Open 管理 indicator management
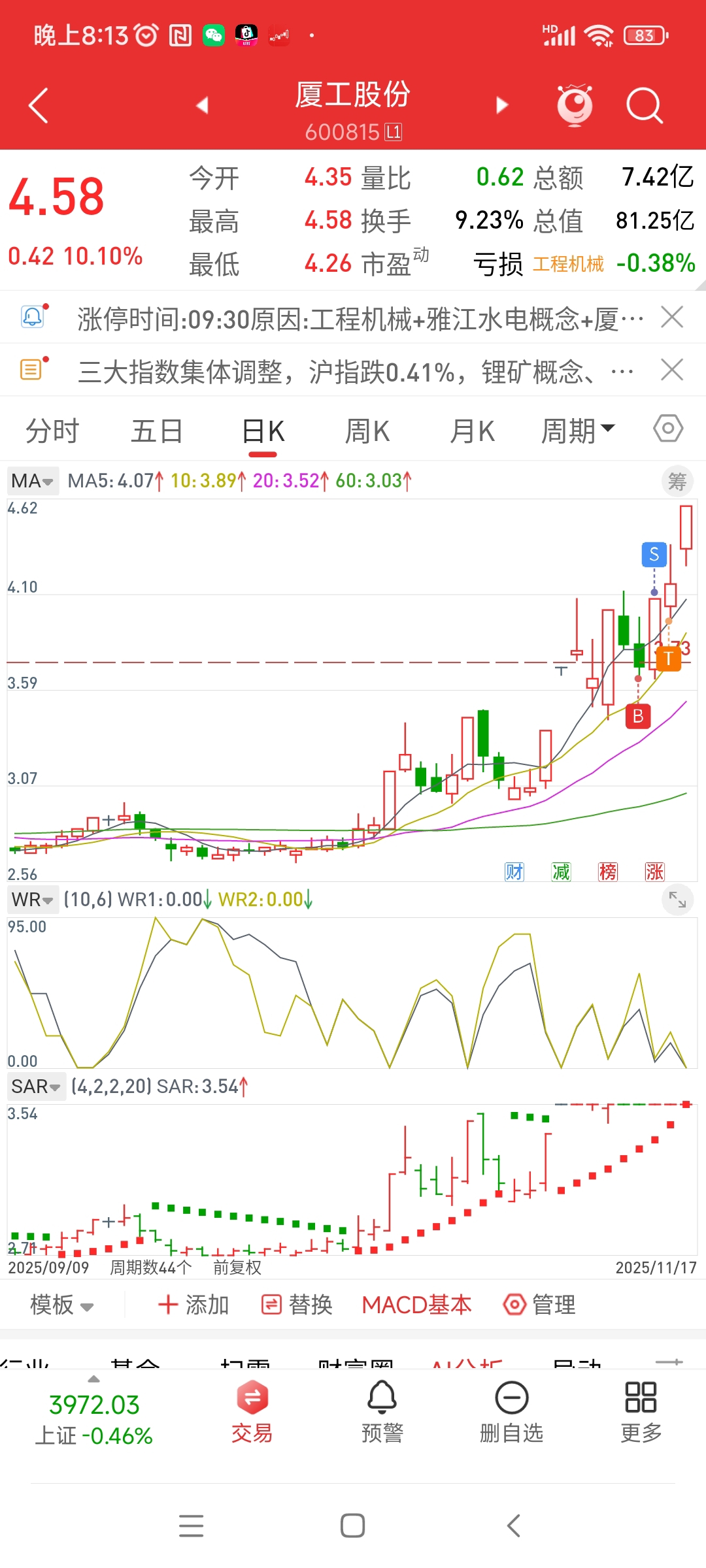 point(540,1305)
